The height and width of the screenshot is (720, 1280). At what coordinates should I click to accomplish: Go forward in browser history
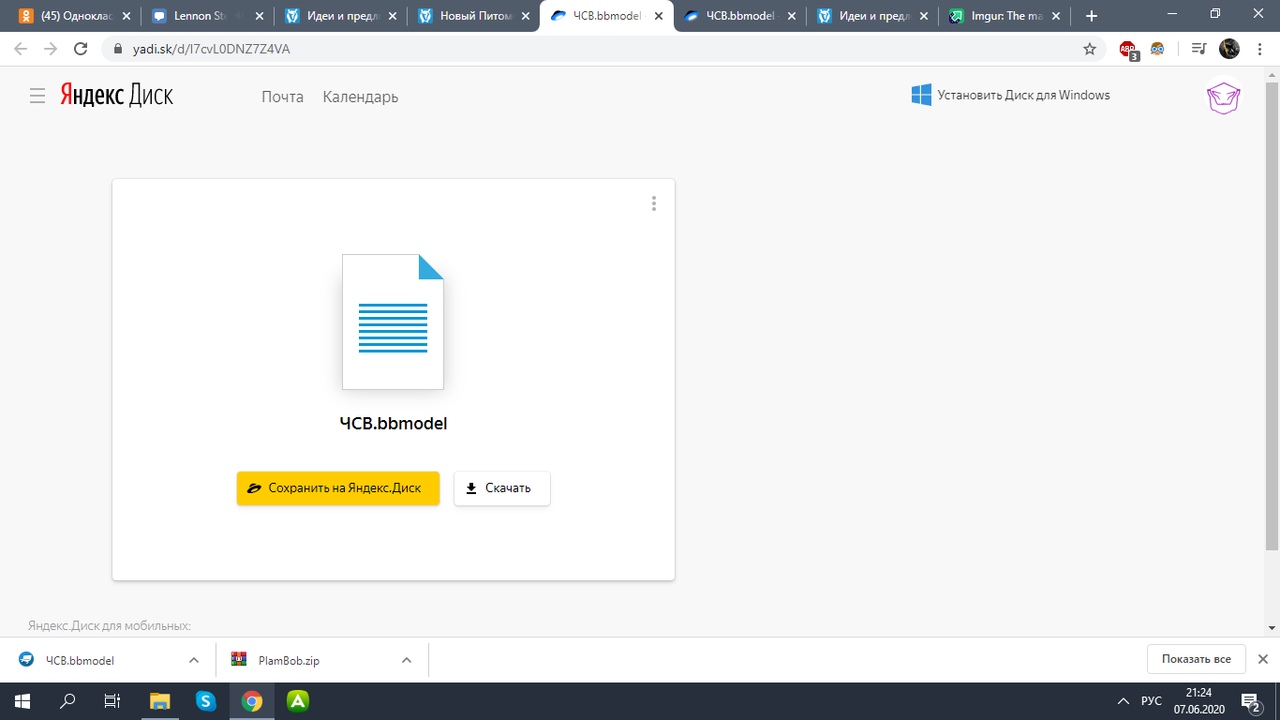coord(50,48)
